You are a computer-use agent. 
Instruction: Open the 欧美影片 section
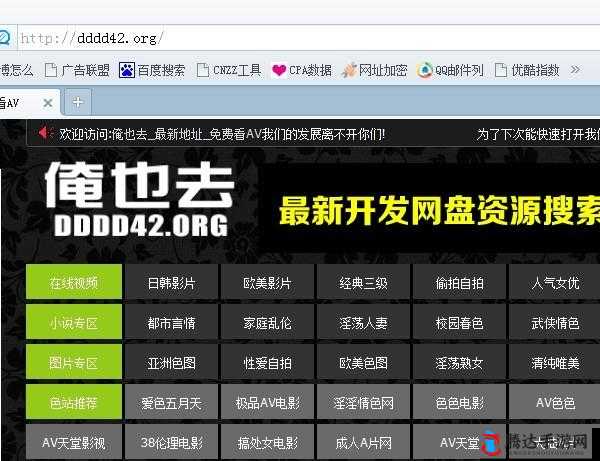tap(267, 282)
